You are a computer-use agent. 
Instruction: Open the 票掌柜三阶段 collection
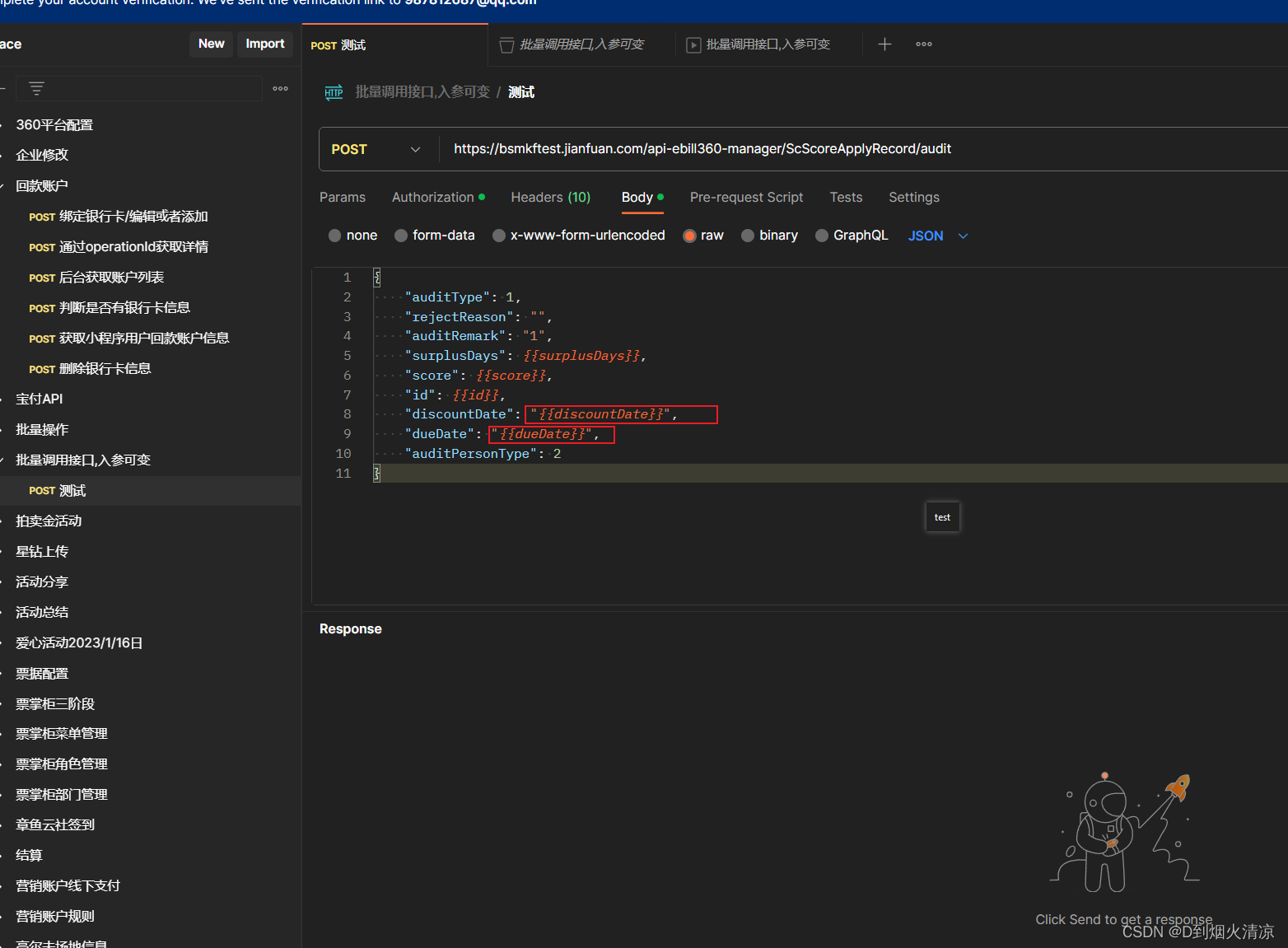coord(55,704)
